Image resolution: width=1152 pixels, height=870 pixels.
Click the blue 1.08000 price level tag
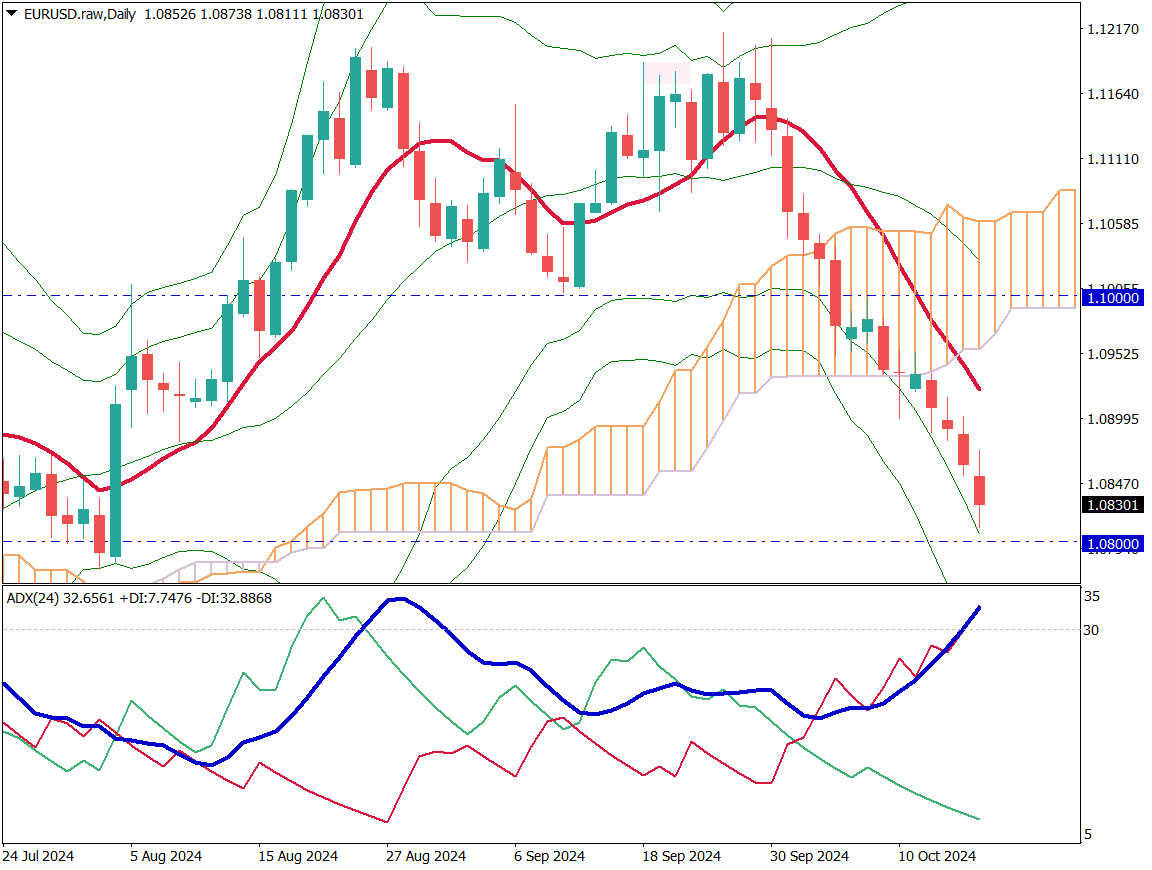tap(1112, 543)
